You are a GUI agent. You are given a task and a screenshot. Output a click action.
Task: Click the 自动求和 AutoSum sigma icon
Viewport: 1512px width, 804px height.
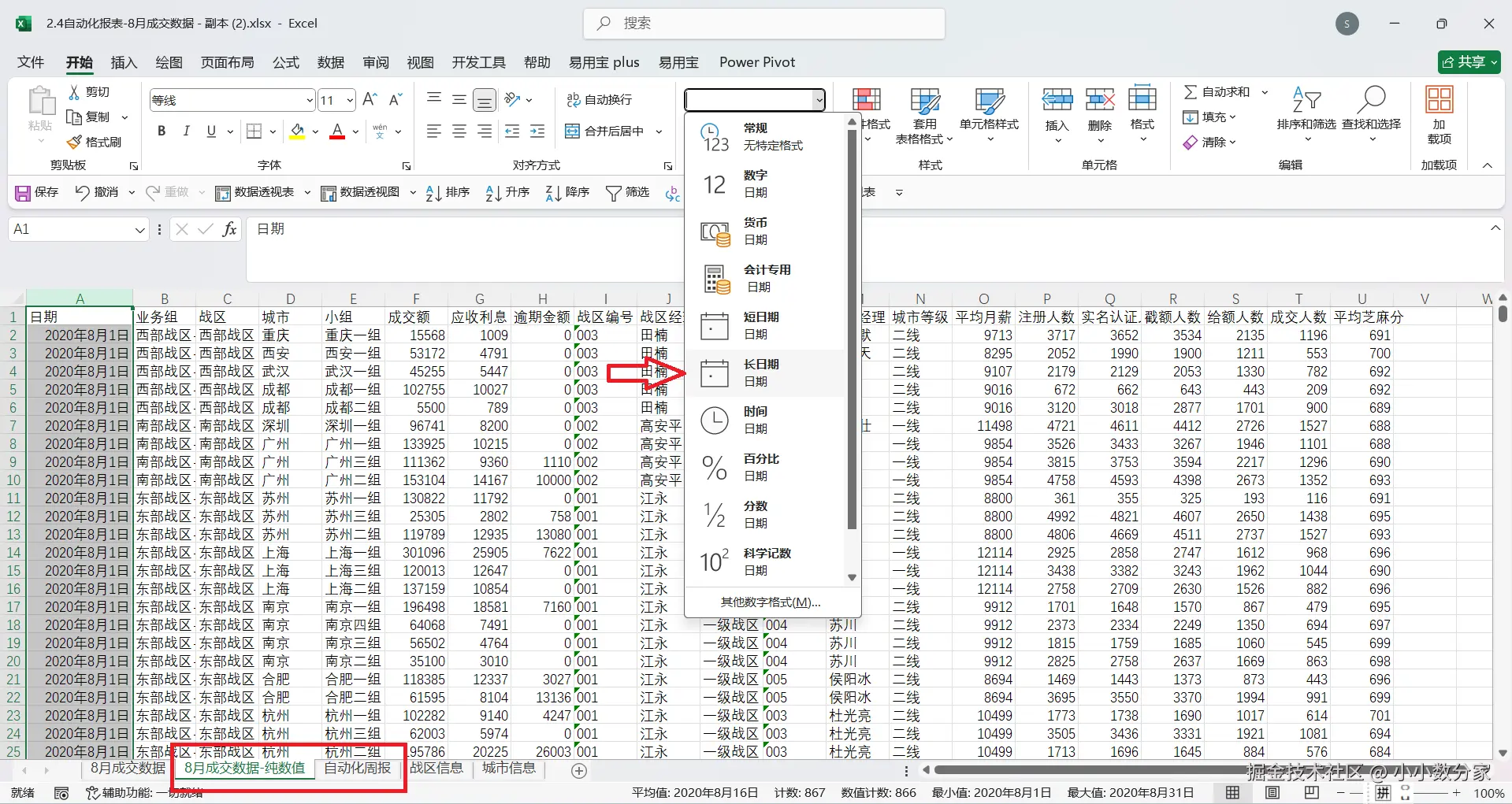coord(1191,92)
